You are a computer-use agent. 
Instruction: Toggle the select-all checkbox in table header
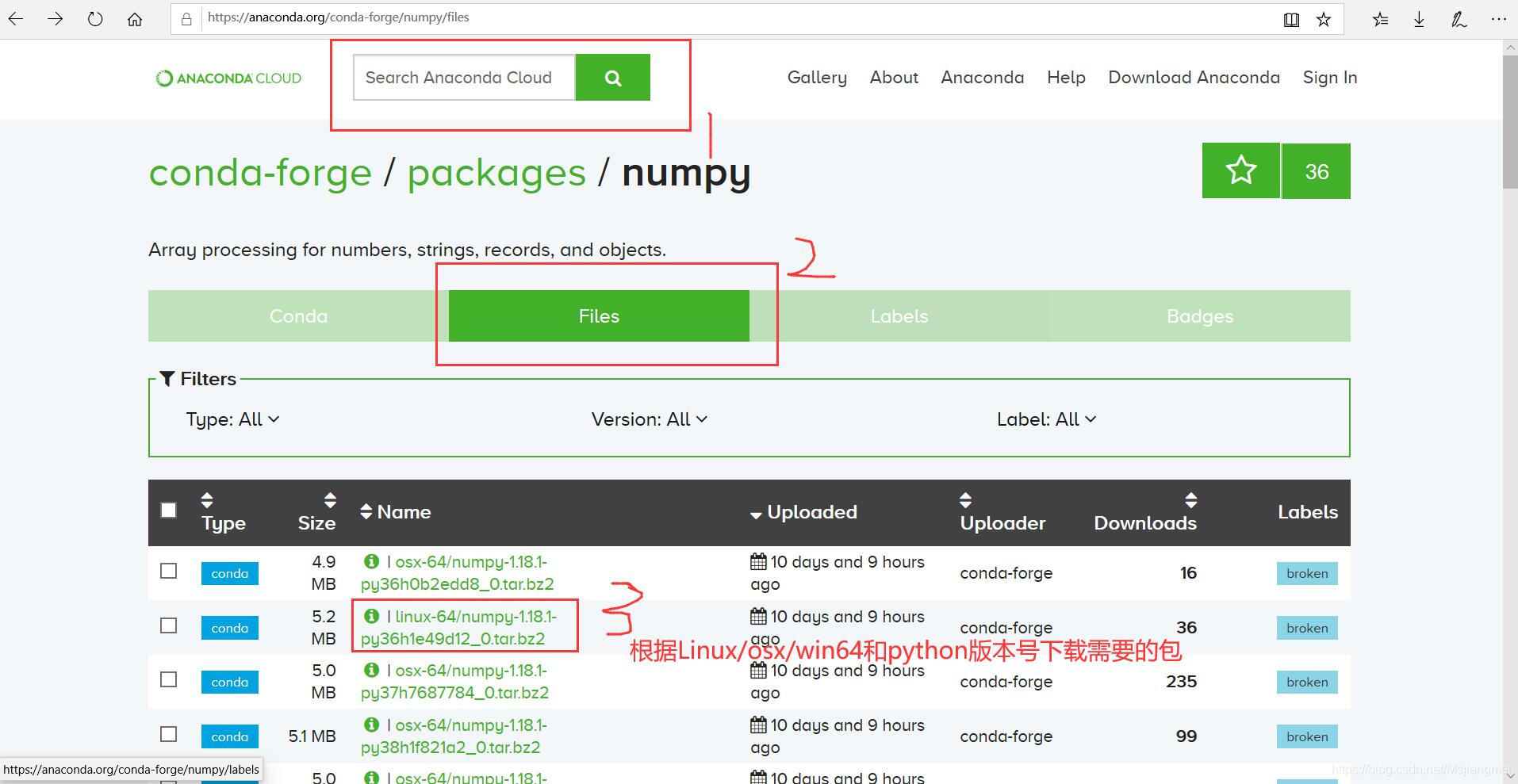point(168,510)
